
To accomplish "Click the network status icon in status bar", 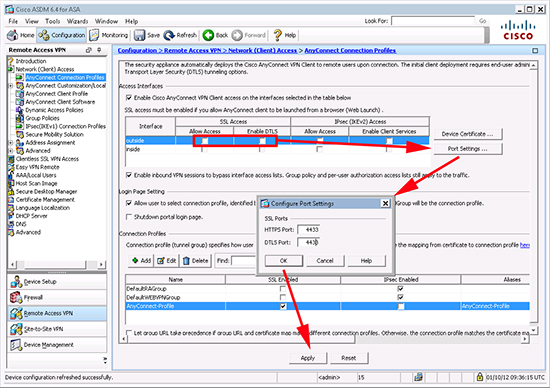I will 418,377.
